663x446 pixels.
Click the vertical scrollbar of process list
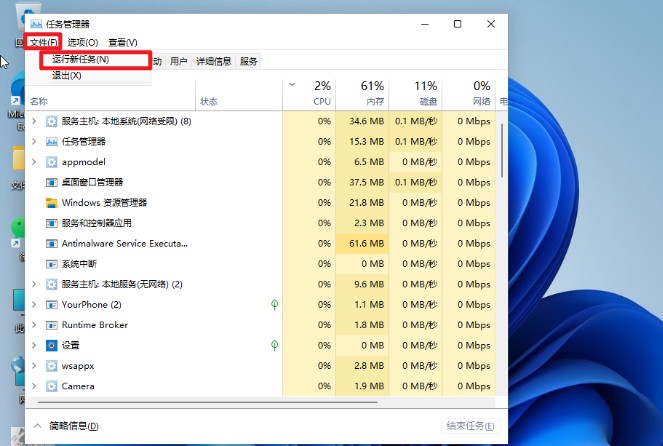[x=502, y=150]
